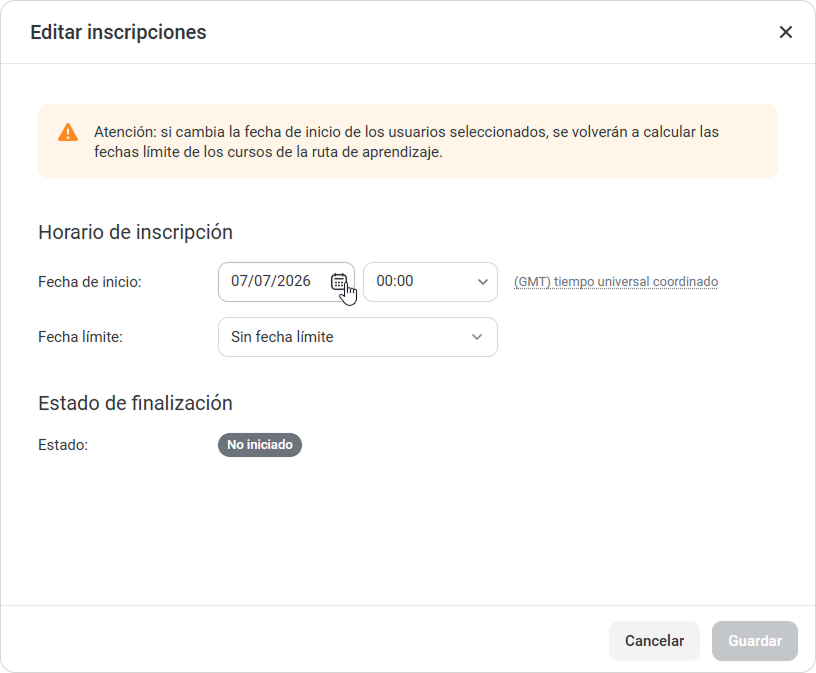Open the GMT tiempo universal coordinado link

coord(616,282)
